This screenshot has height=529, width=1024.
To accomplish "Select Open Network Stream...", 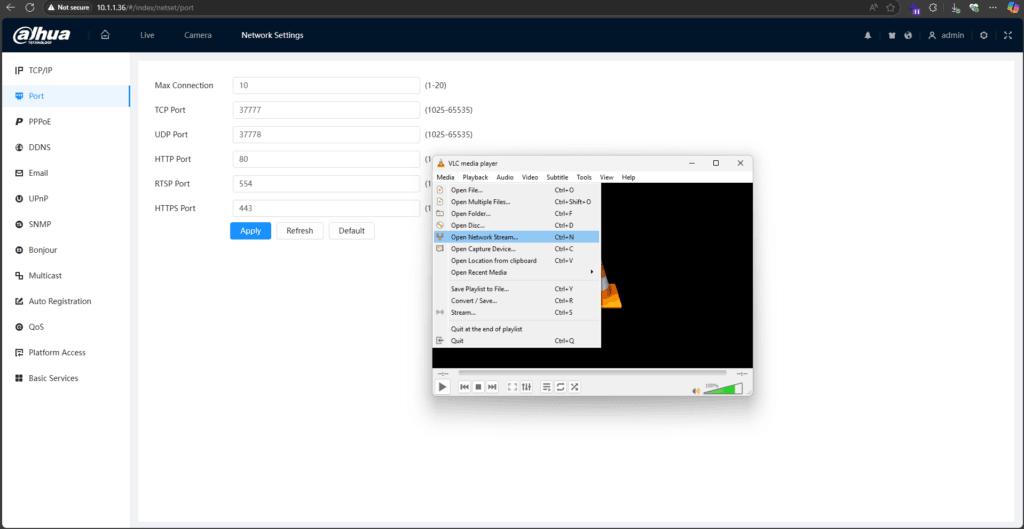I will click(517, 237).
